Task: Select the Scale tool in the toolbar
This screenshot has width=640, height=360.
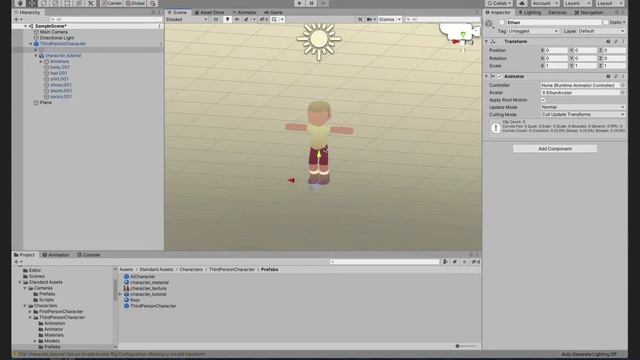Action: pyautogui.click(x=56, y=3)
